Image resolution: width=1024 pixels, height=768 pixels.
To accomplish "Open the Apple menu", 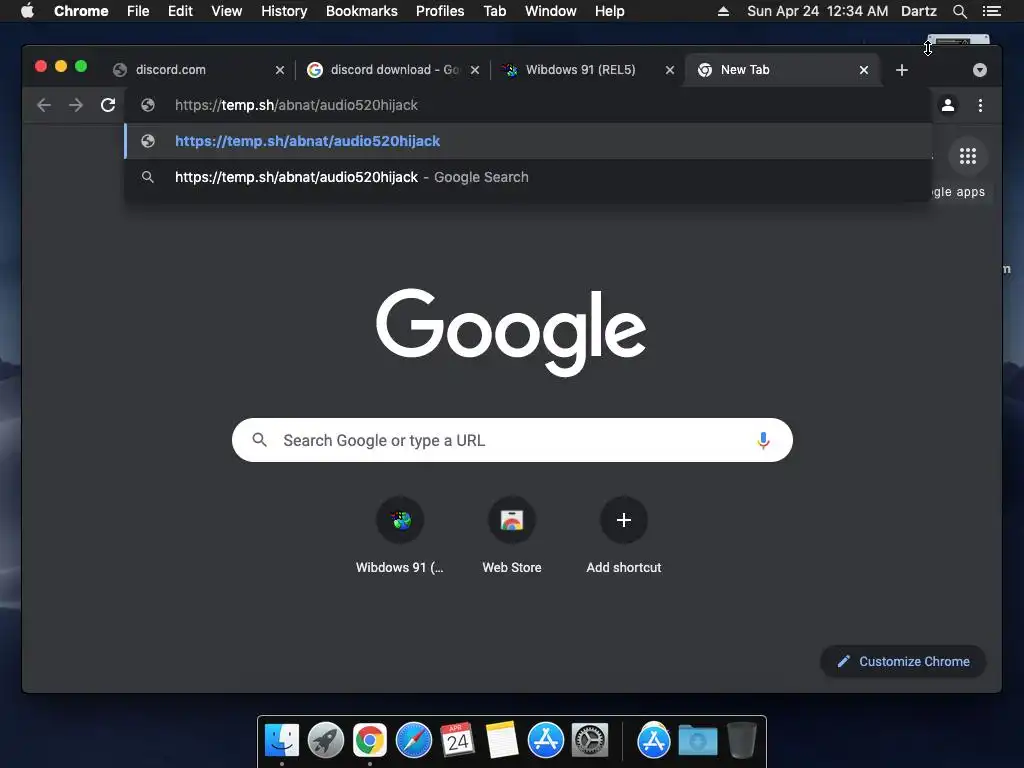I will click(x=27, y=11).
